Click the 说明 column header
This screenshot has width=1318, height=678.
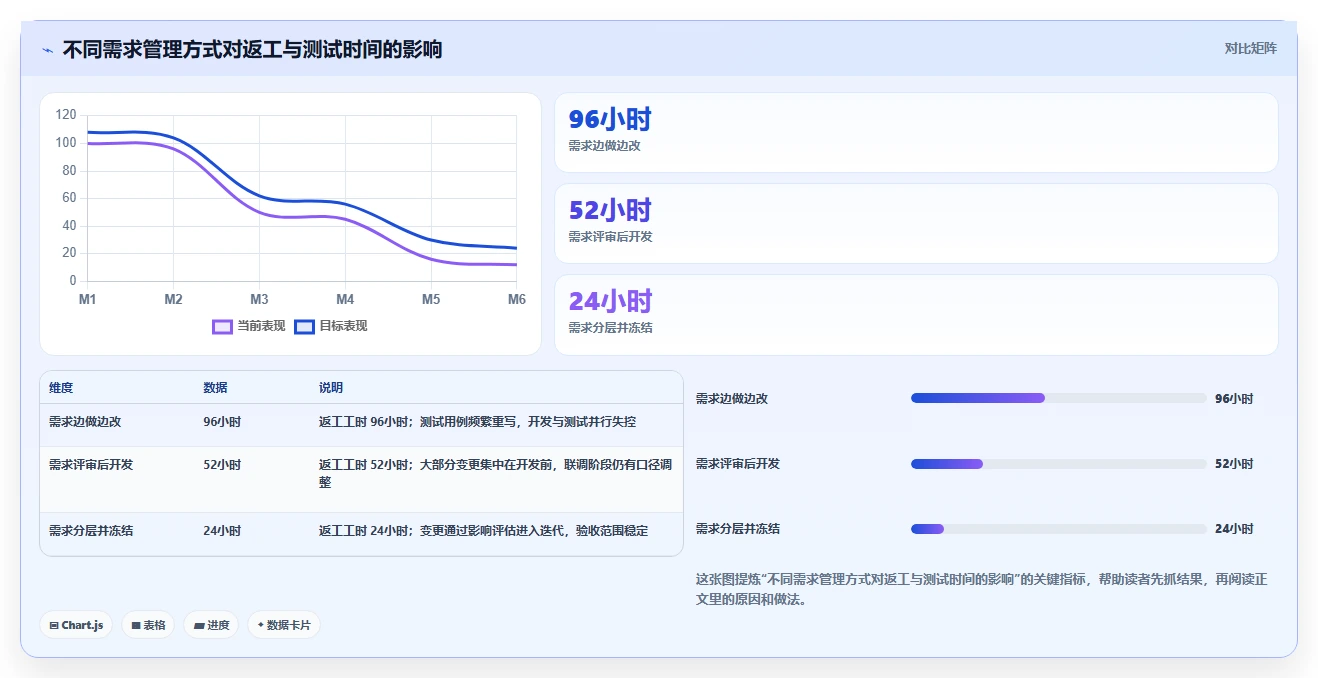tap(331, 388)
